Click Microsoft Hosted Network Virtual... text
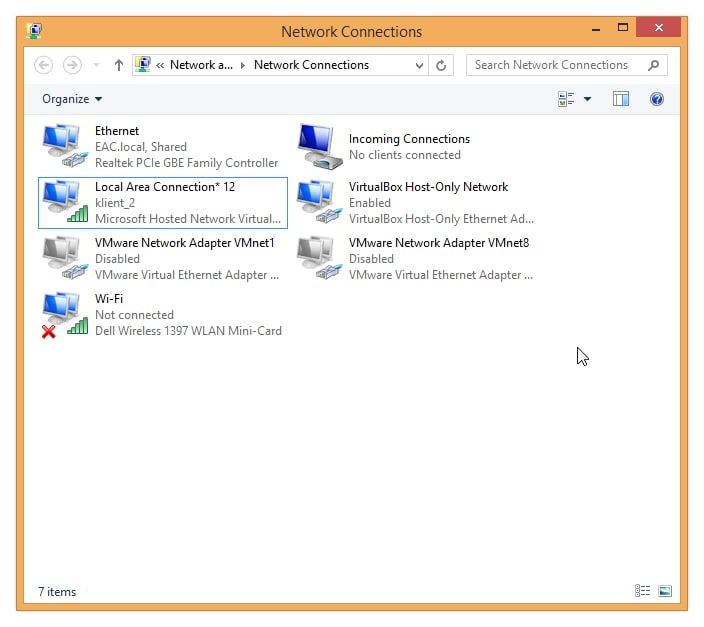Viewport: 704px width, 627px height. (x=188, y=219)
